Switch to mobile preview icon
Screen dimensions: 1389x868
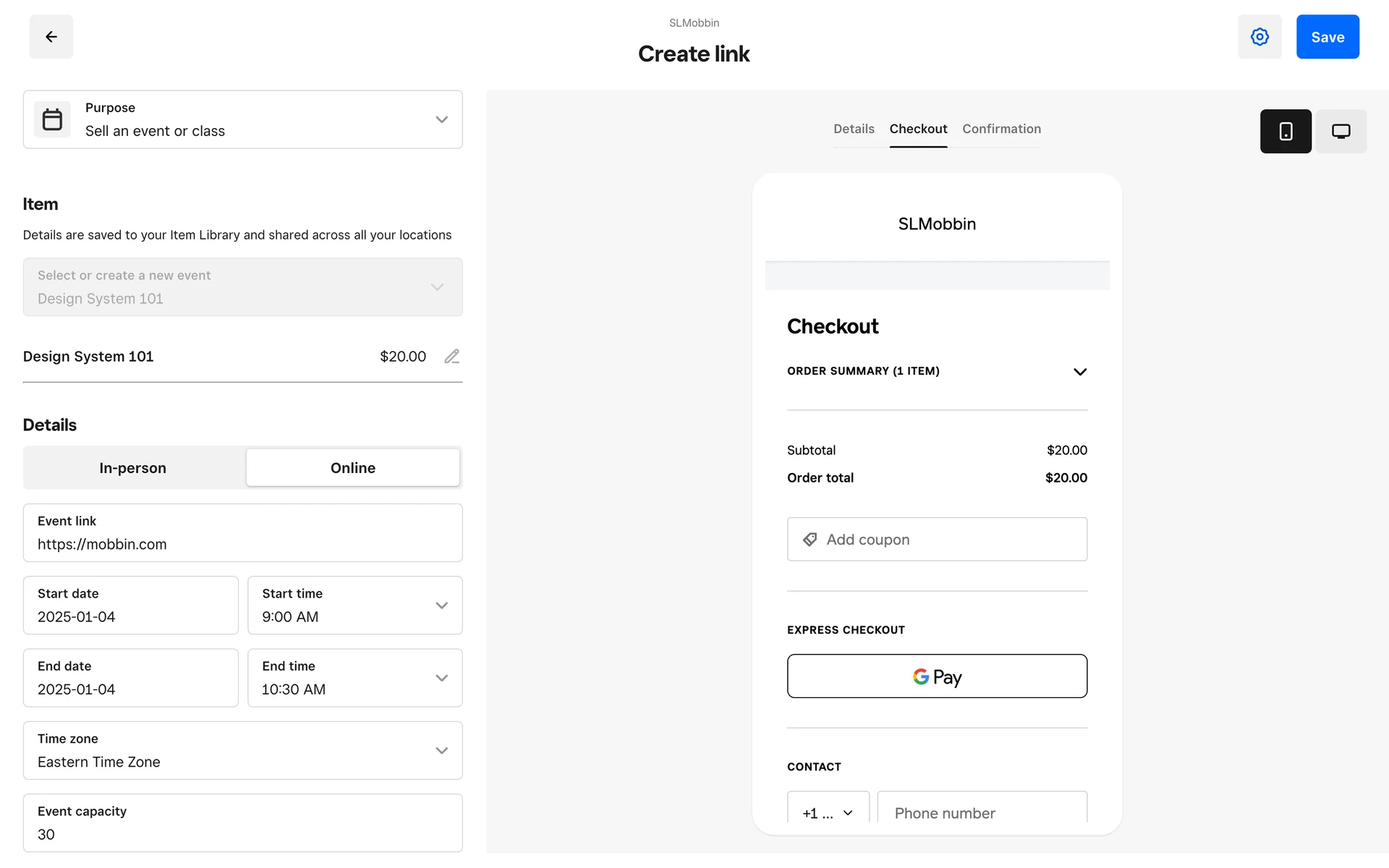pyautogui.click(x=1286, y=131)
